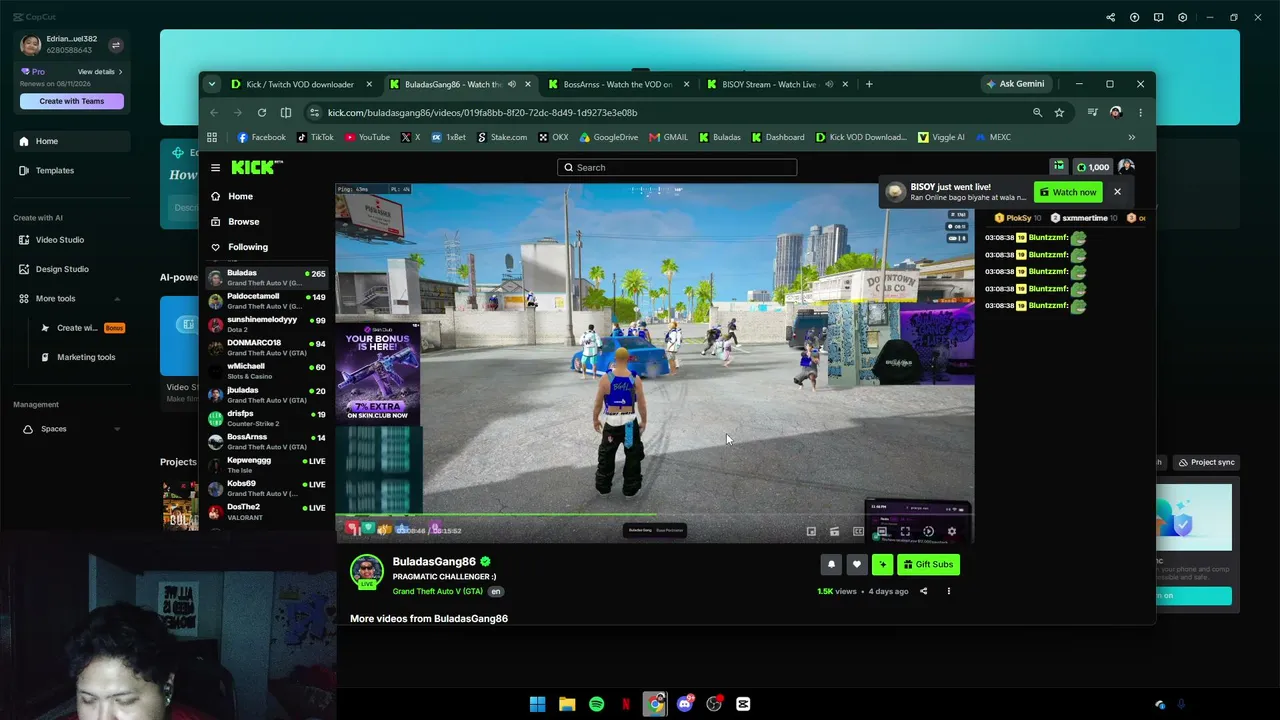This screenshot has width=1280, height=720.
Task: Click Search field on Kick
Action: point(677,167)
